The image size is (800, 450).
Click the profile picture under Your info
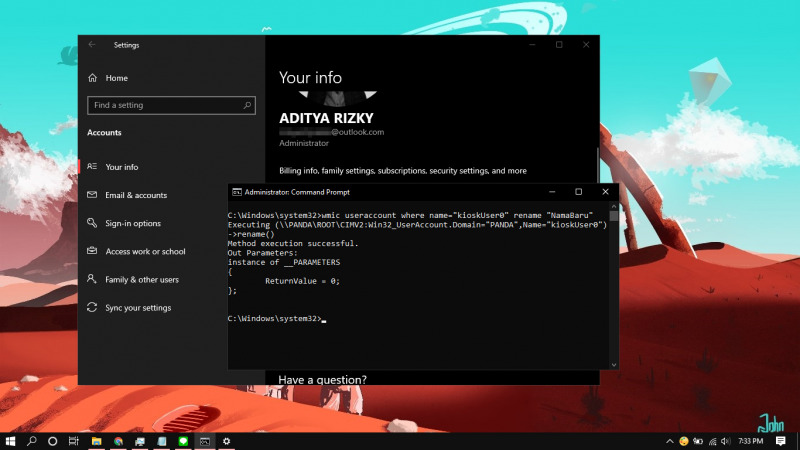(x=338, y=98)
